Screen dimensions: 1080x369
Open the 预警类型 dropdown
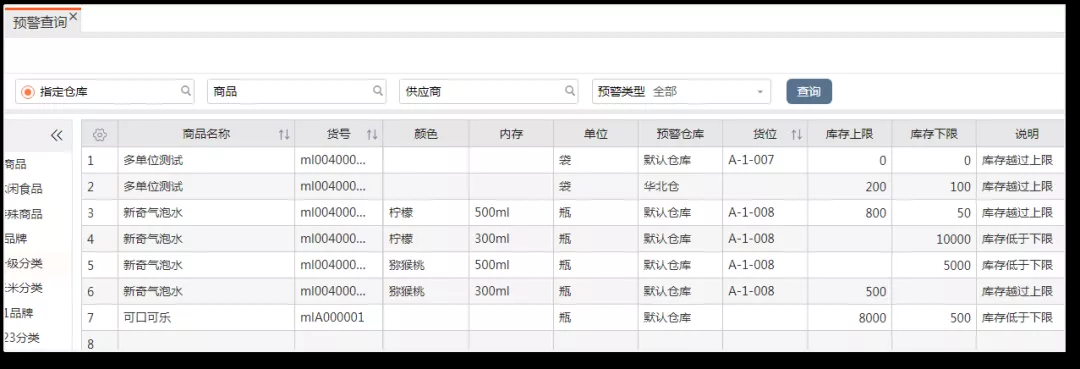(681, 92)
